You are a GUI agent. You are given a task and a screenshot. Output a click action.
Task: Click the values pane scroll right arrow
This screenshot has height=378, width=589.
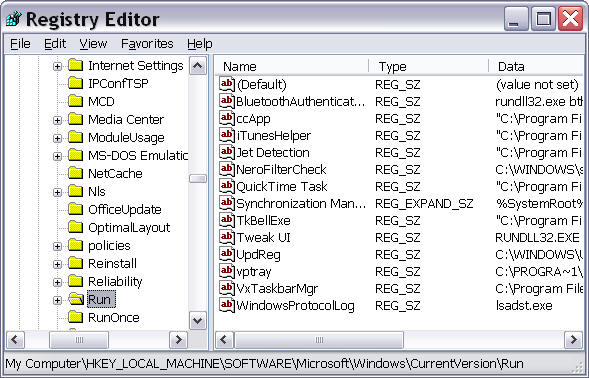tap(574, 340)
